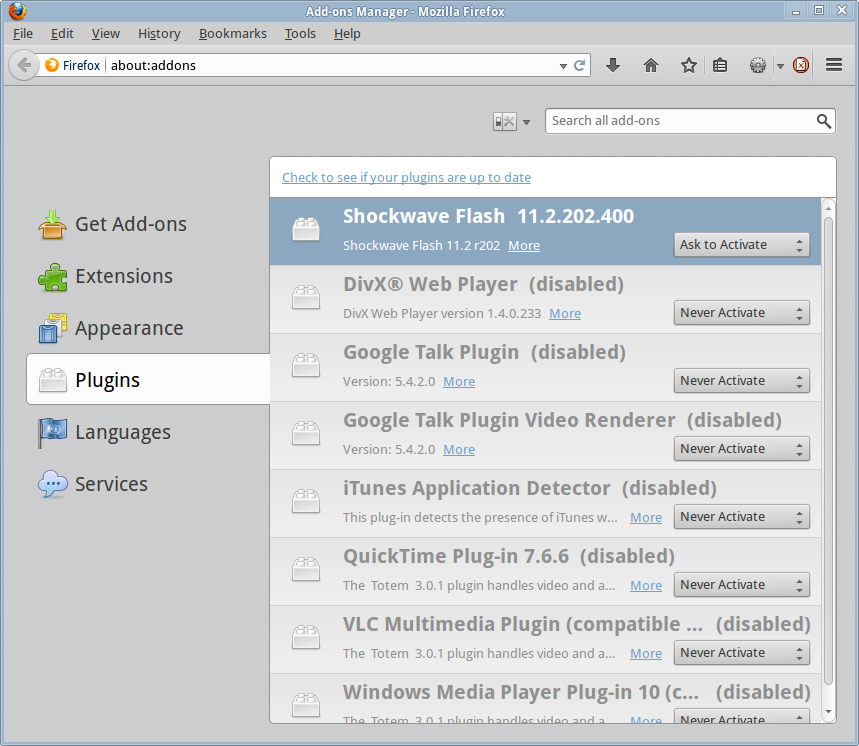
Task: Click the plugin list scroll up arrow
Action: click(828, 209)
